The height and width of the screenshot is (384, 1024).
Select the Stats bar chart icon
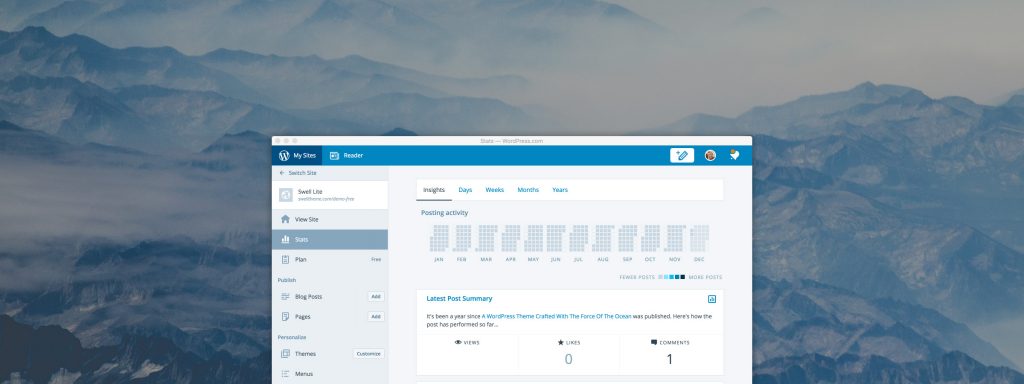click(x=285, y=240)
